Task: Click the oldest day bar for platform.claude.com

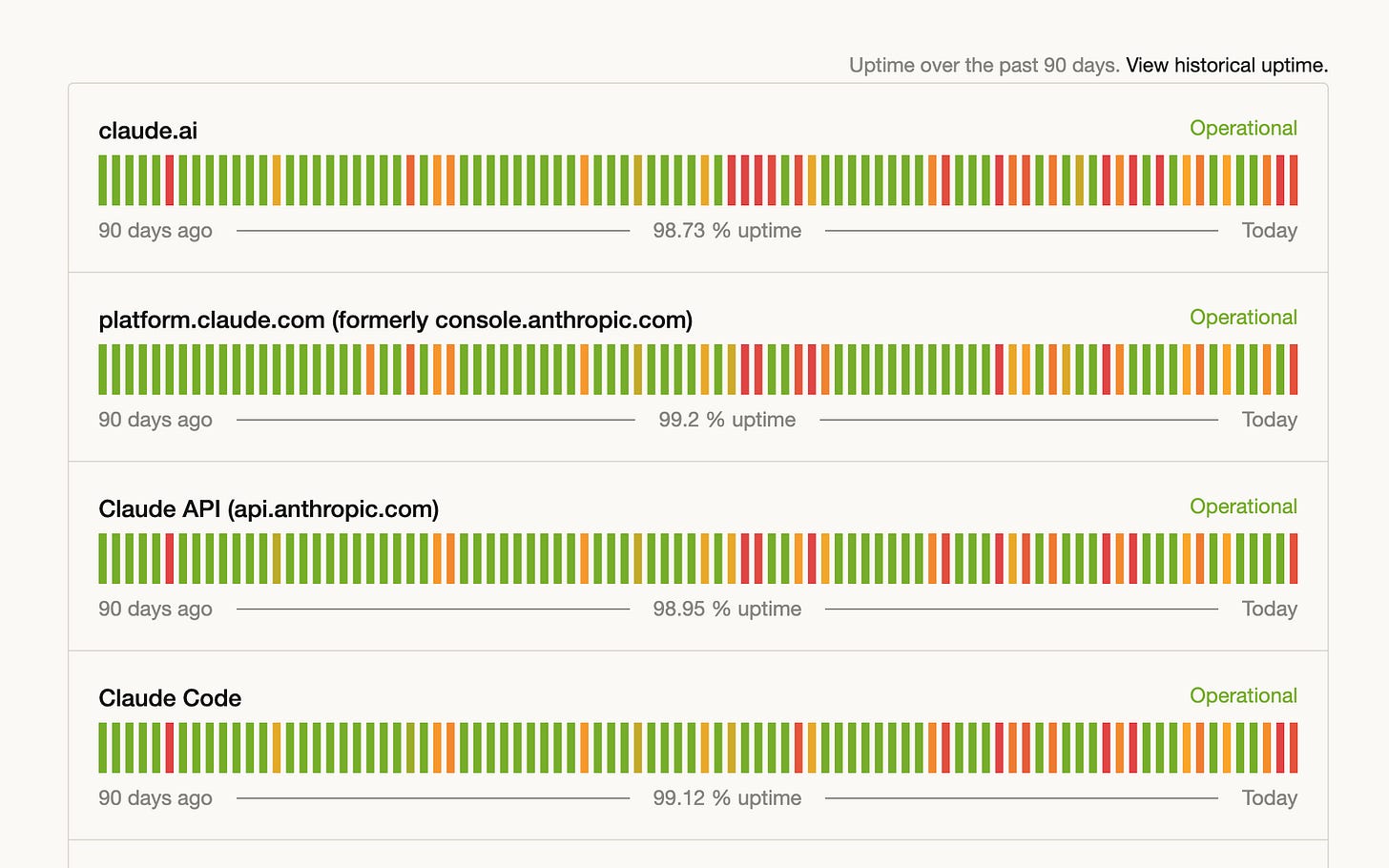Action: pos(103,369)
